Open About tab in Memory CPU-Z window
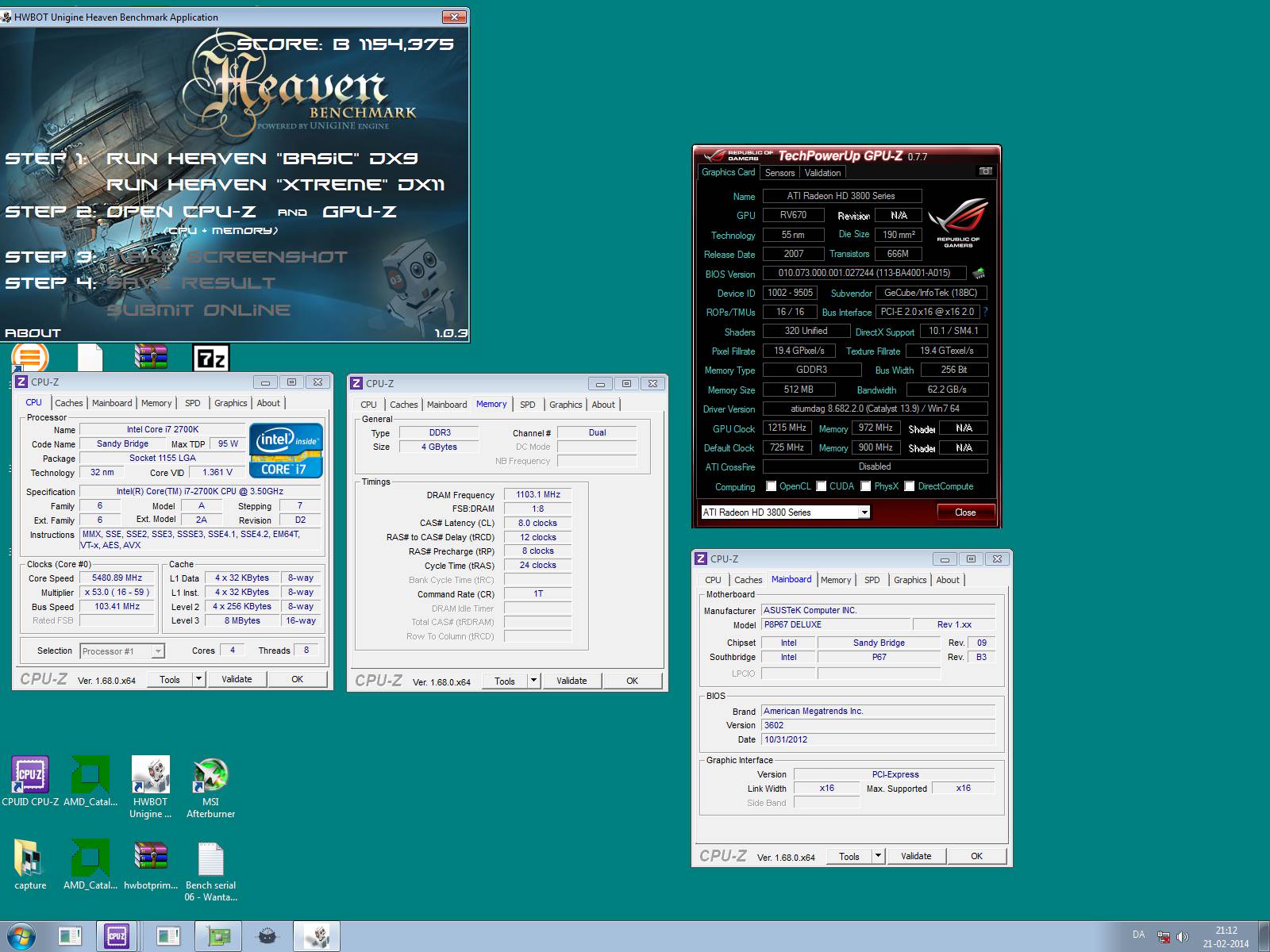This screenshot has height=952, width=1270. coord(603,405)
